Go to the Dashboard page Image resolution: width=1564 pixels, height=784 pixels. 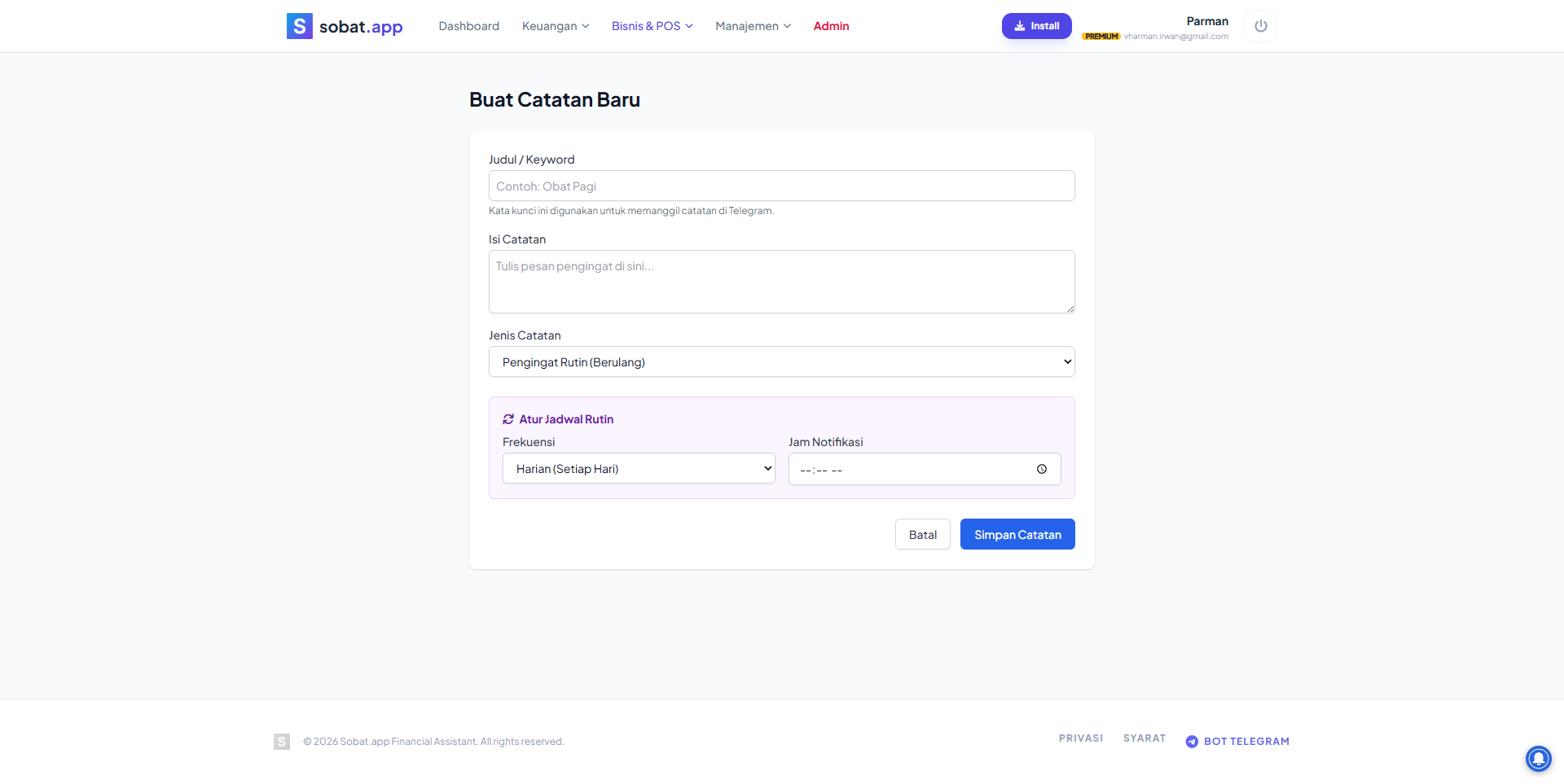(x=469, y=26)
